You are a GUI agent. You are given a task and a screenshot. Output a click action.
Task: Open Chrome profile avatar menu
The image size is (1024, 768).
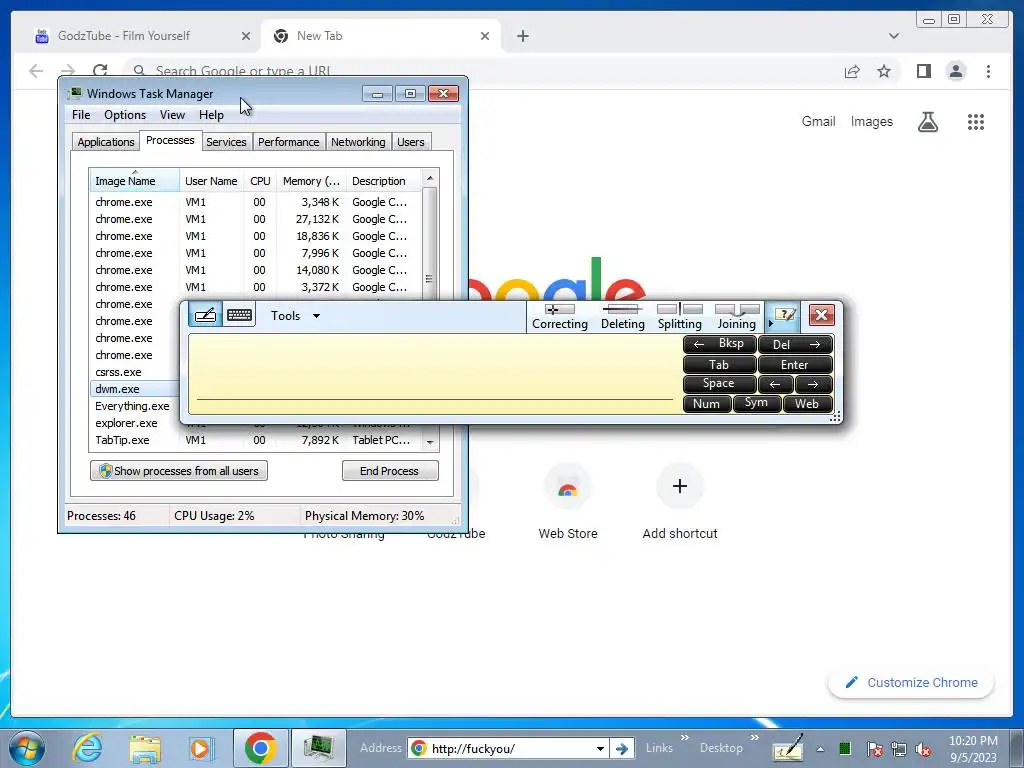(x=956, y=71)
